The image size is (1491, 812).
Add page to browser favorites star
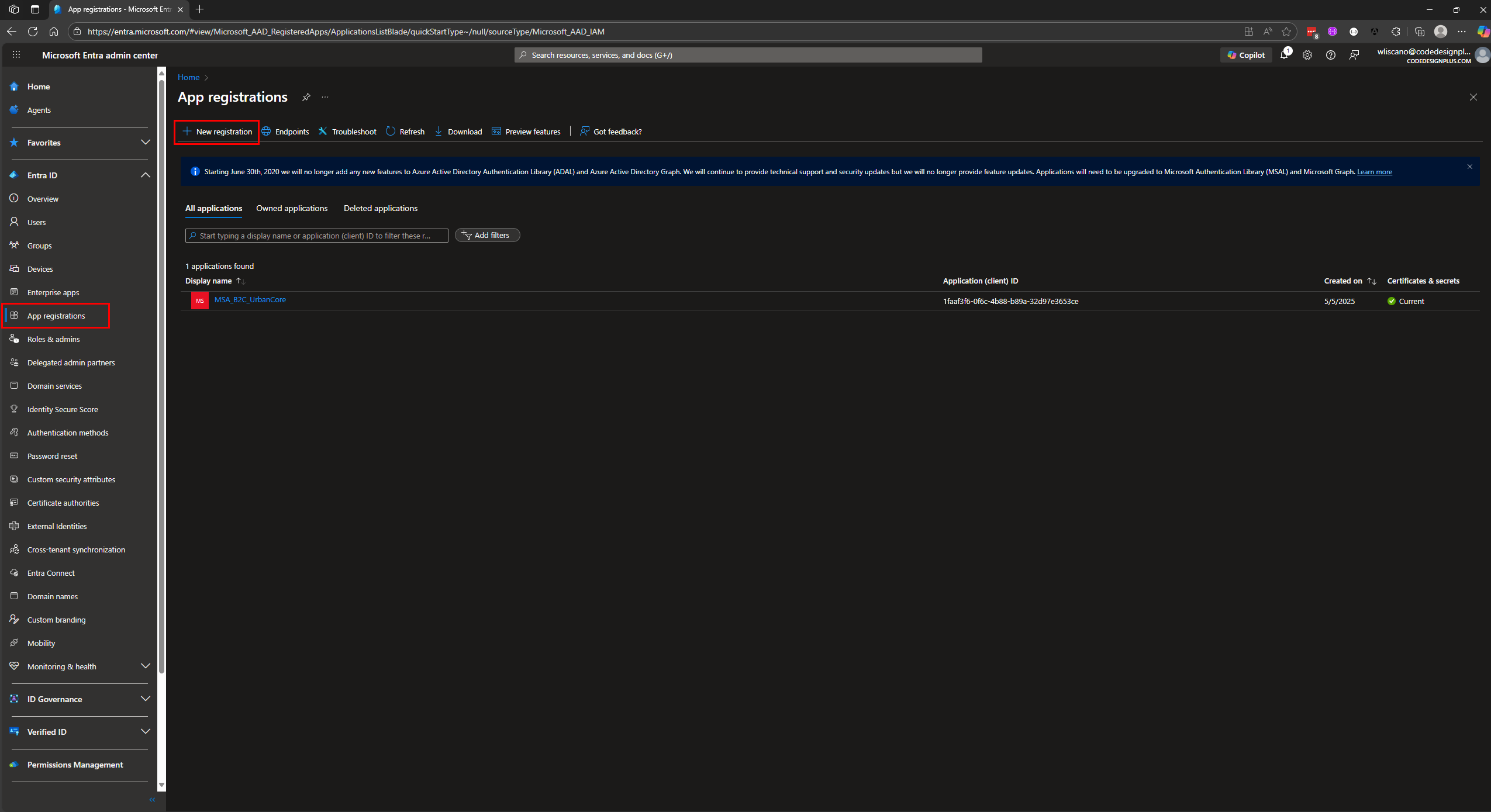1286,32
